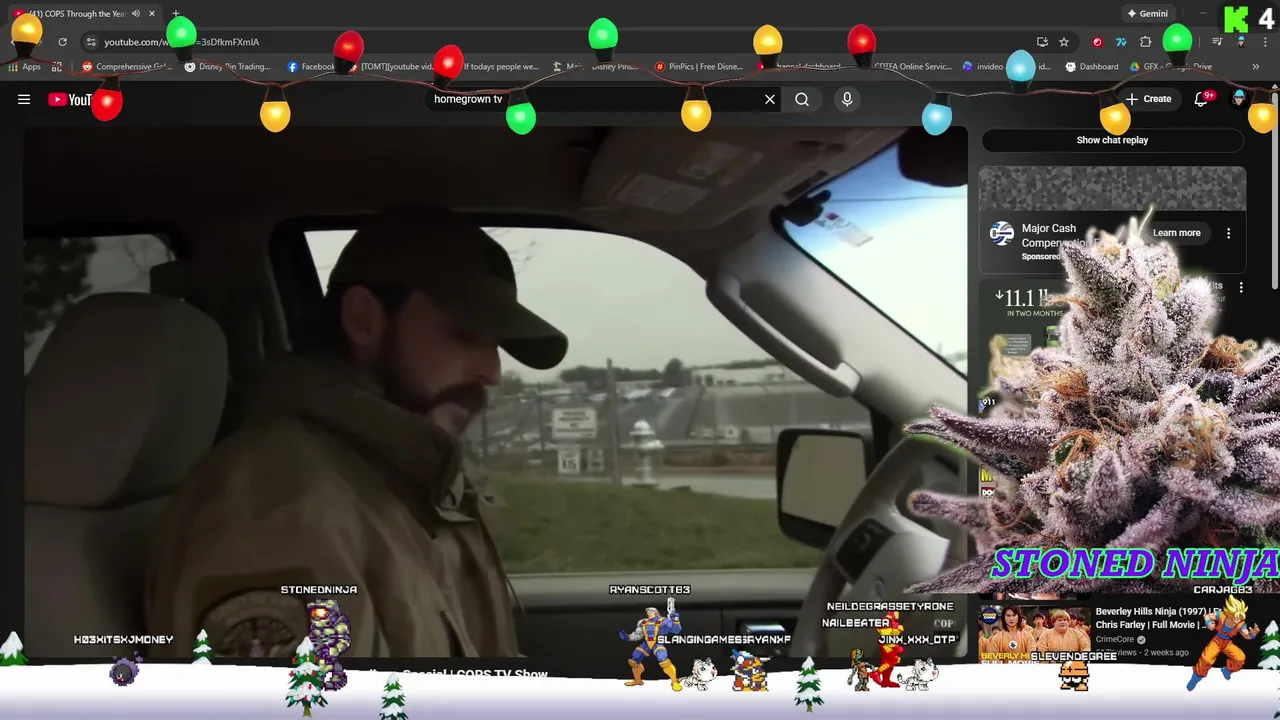Open the YouTube hamburger guide menu
Viewport: 1280px width, 720px height.
tap(24, 99)
